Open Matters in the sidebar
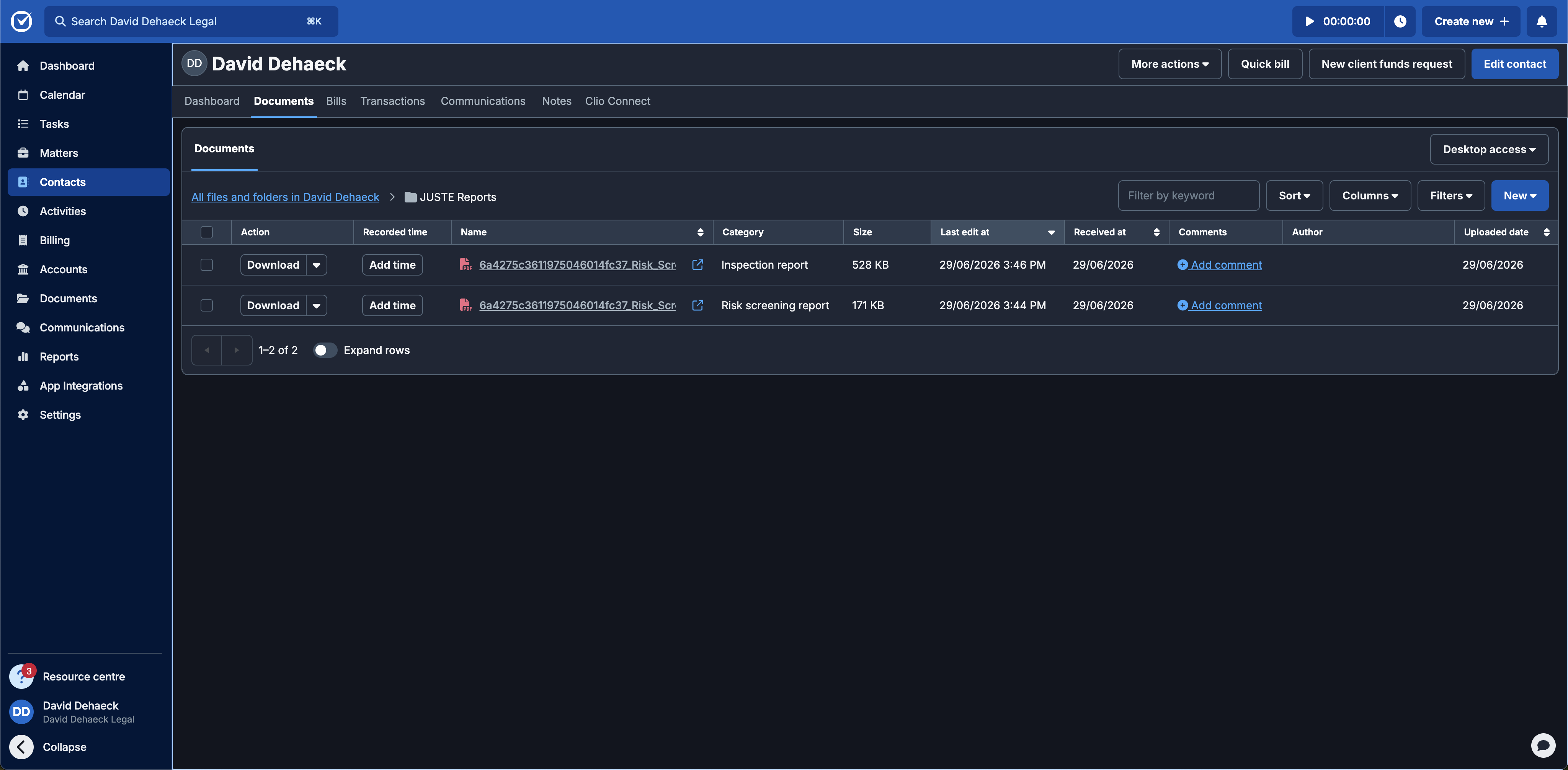This screenshot has width=1568, height=770. pyautogui.click(x=88, y=153)
